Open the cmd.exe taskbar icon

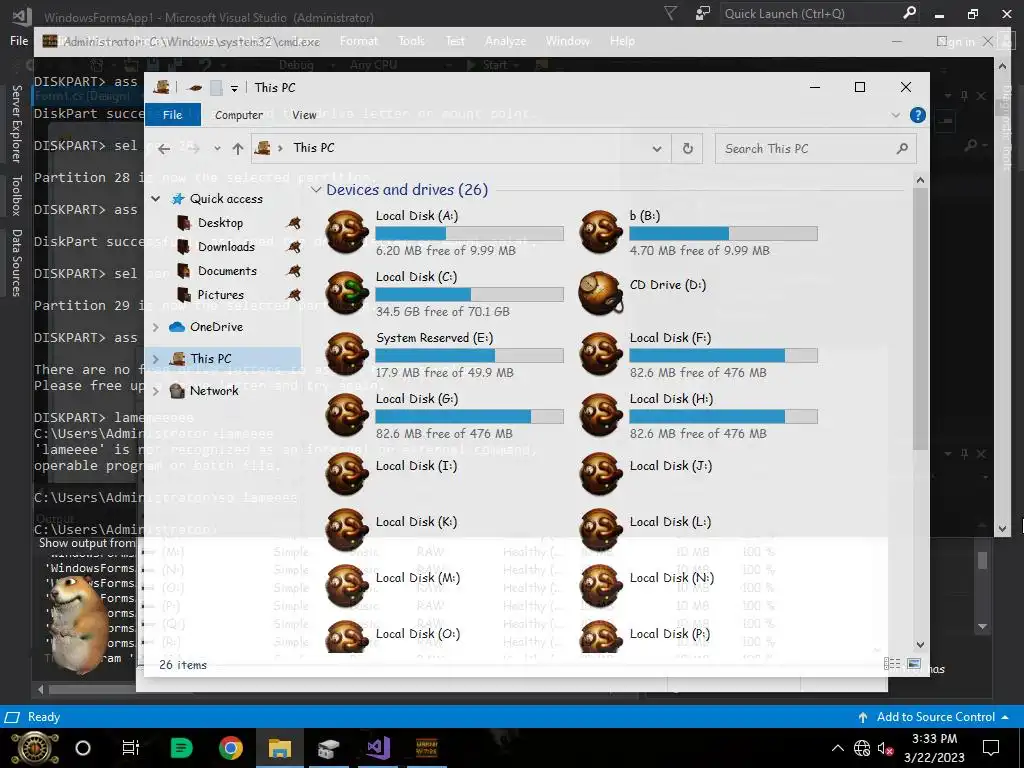(426, 747)
